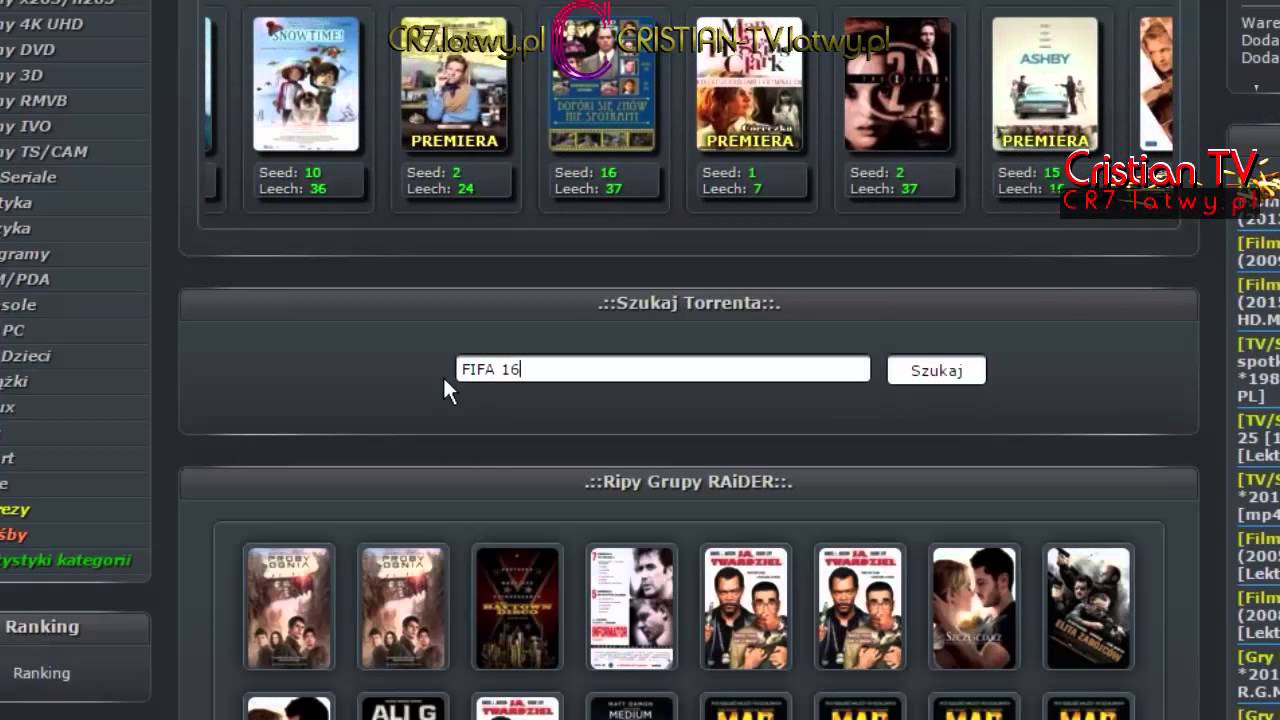
Task: Open the green 'tystyki kategorii' statistics link
Action: (66, 560)
